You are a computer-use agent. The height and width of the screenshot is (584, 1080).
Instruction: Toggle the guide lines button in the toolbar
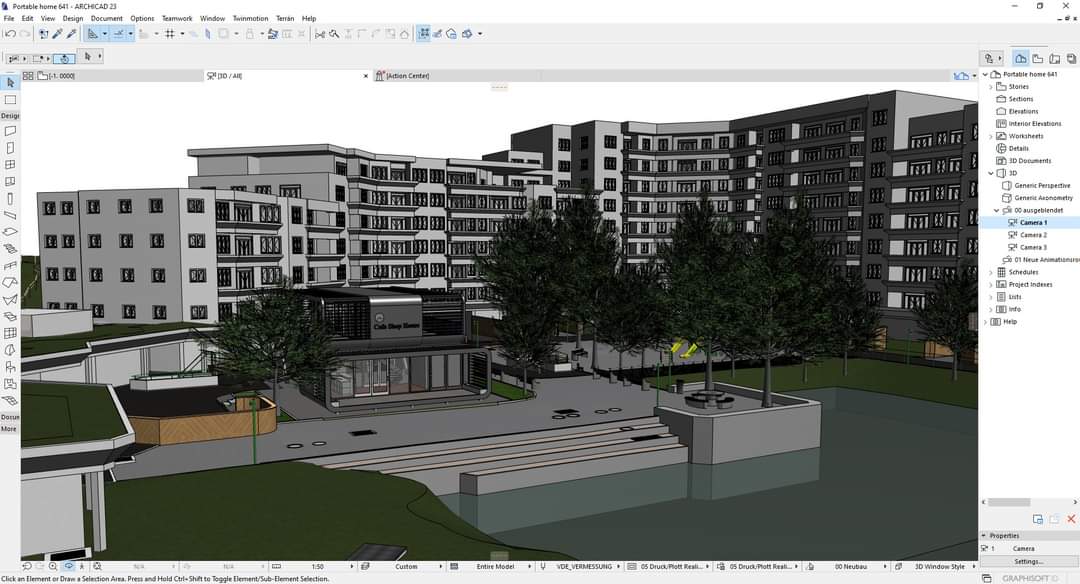120,33
